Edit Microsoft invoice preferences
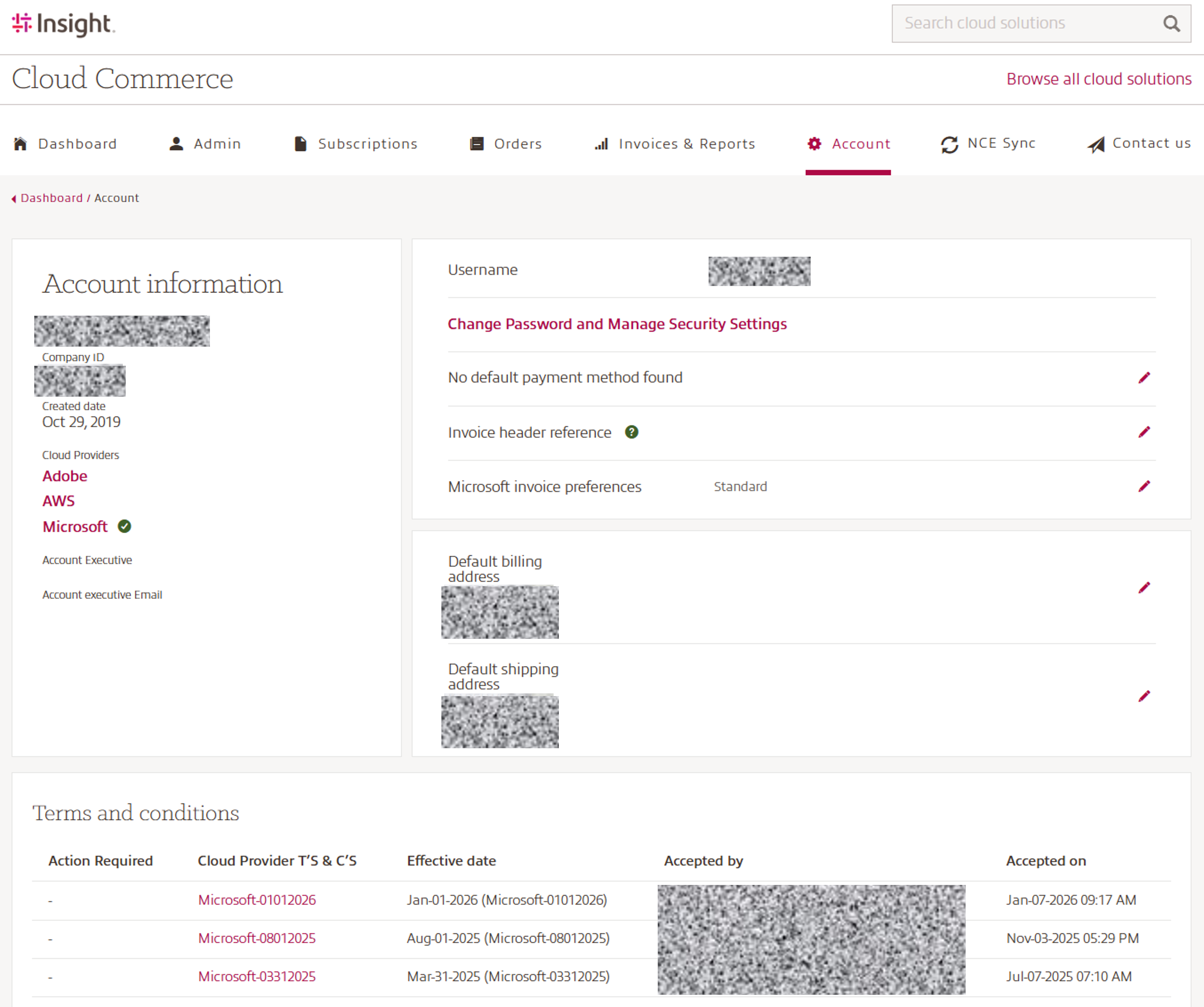Screen dimensions: 1204x1007 pos(1145,486)
